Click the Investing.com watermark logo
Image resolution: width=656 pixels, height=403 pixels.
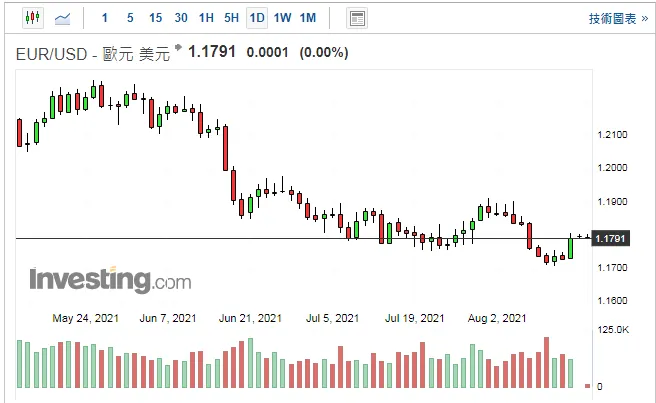tap(110, 280)
